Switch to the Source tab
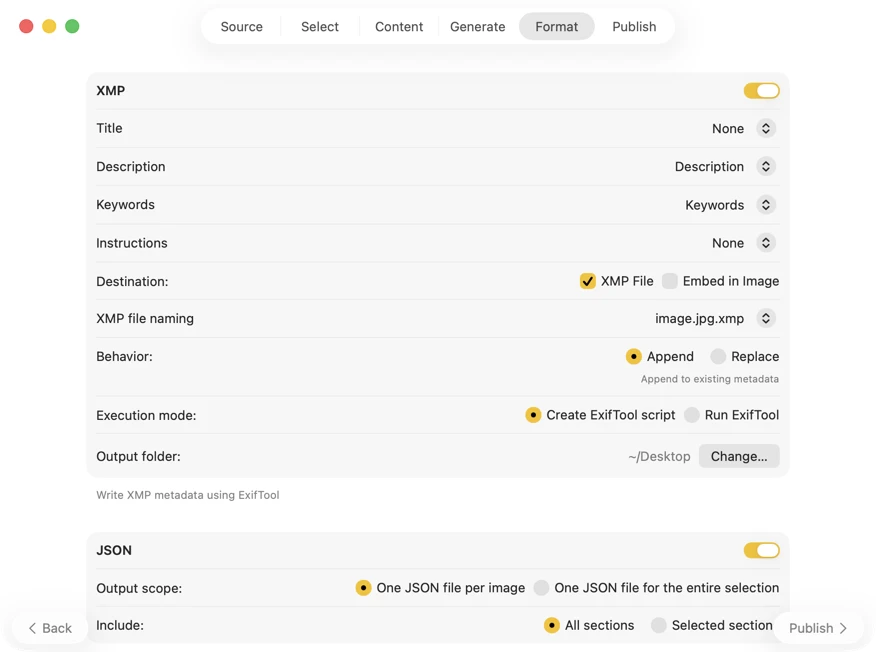 [x=241, y=27]
